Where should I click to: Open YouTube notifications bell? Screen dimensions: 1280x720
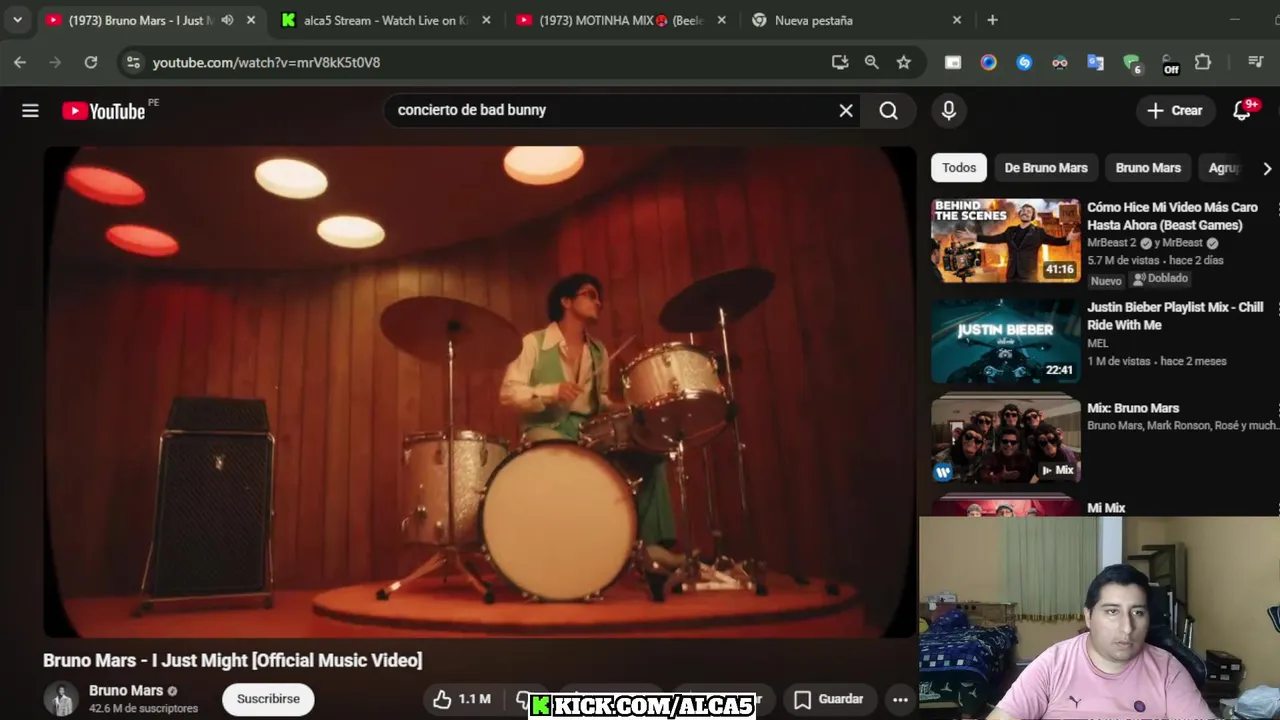coord(1242,111)
